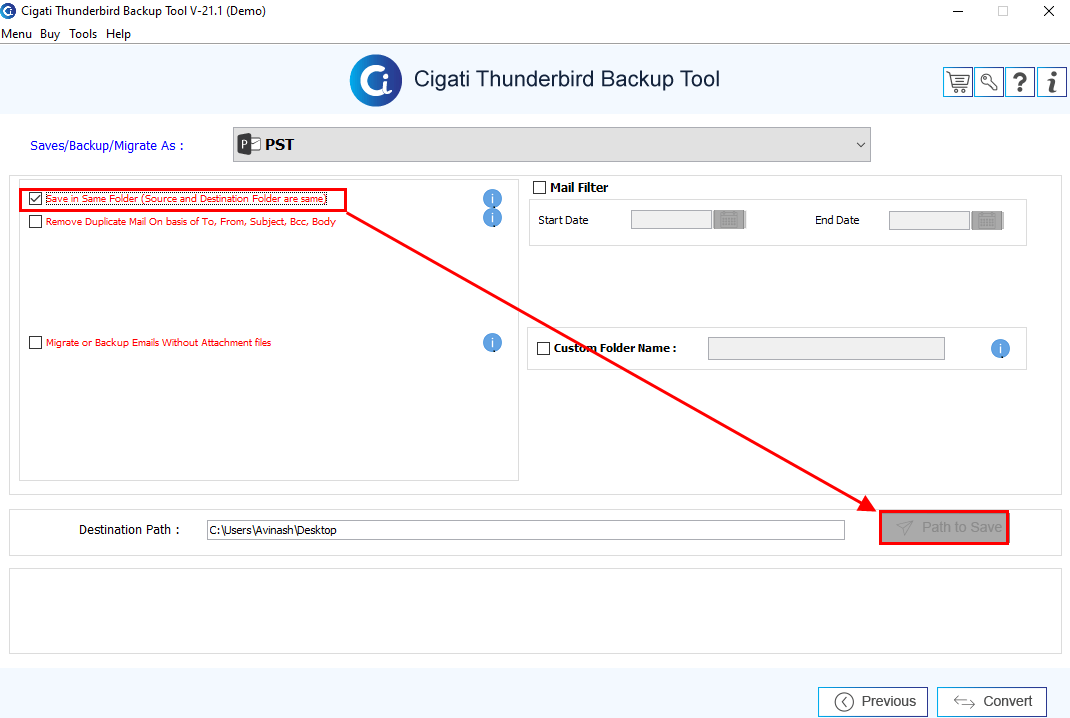Image resolution: width=1070 pixels, height=718 pixels.
Task: Show the about info icon in header
Action: (x=1052, y=83)
